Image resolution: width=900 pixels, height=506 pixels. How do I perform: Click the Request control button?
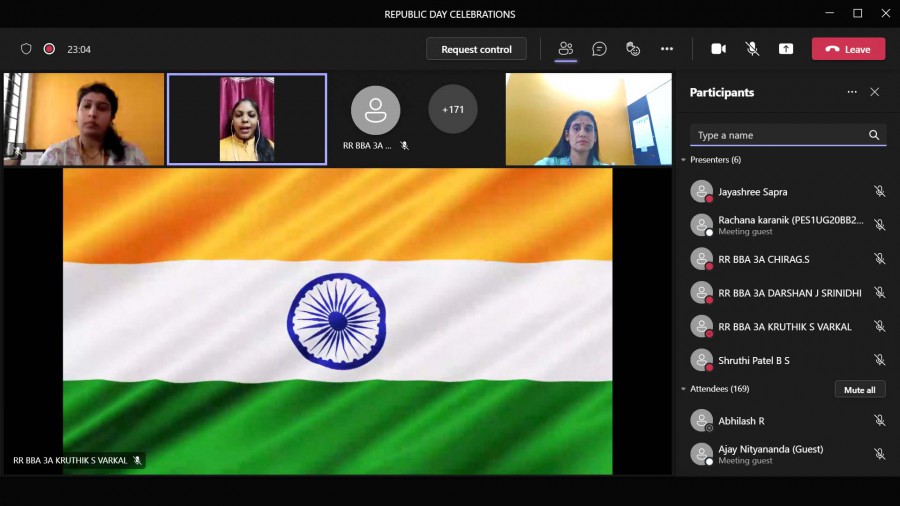click(x=476, y=49)
